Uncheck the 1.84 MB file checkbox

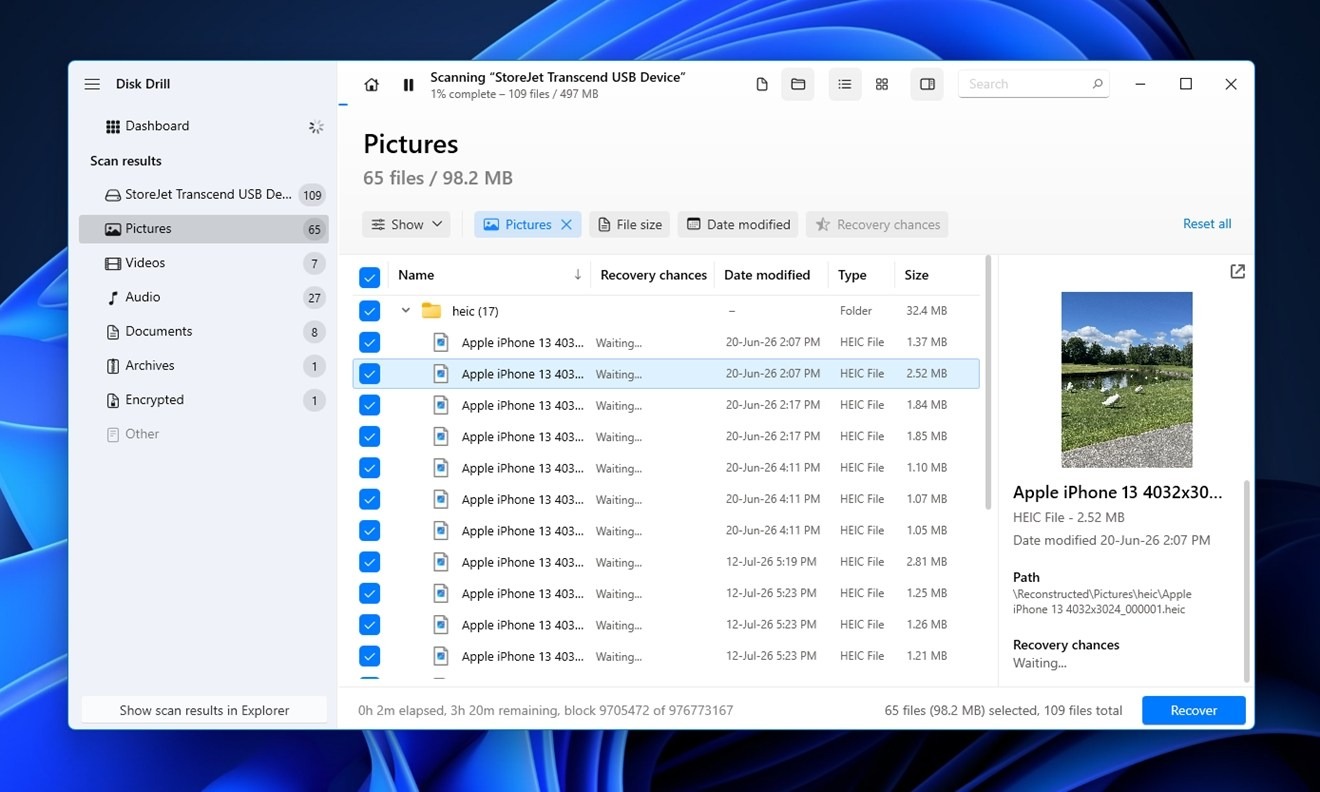pyautogui.click(x=369, y=405)
